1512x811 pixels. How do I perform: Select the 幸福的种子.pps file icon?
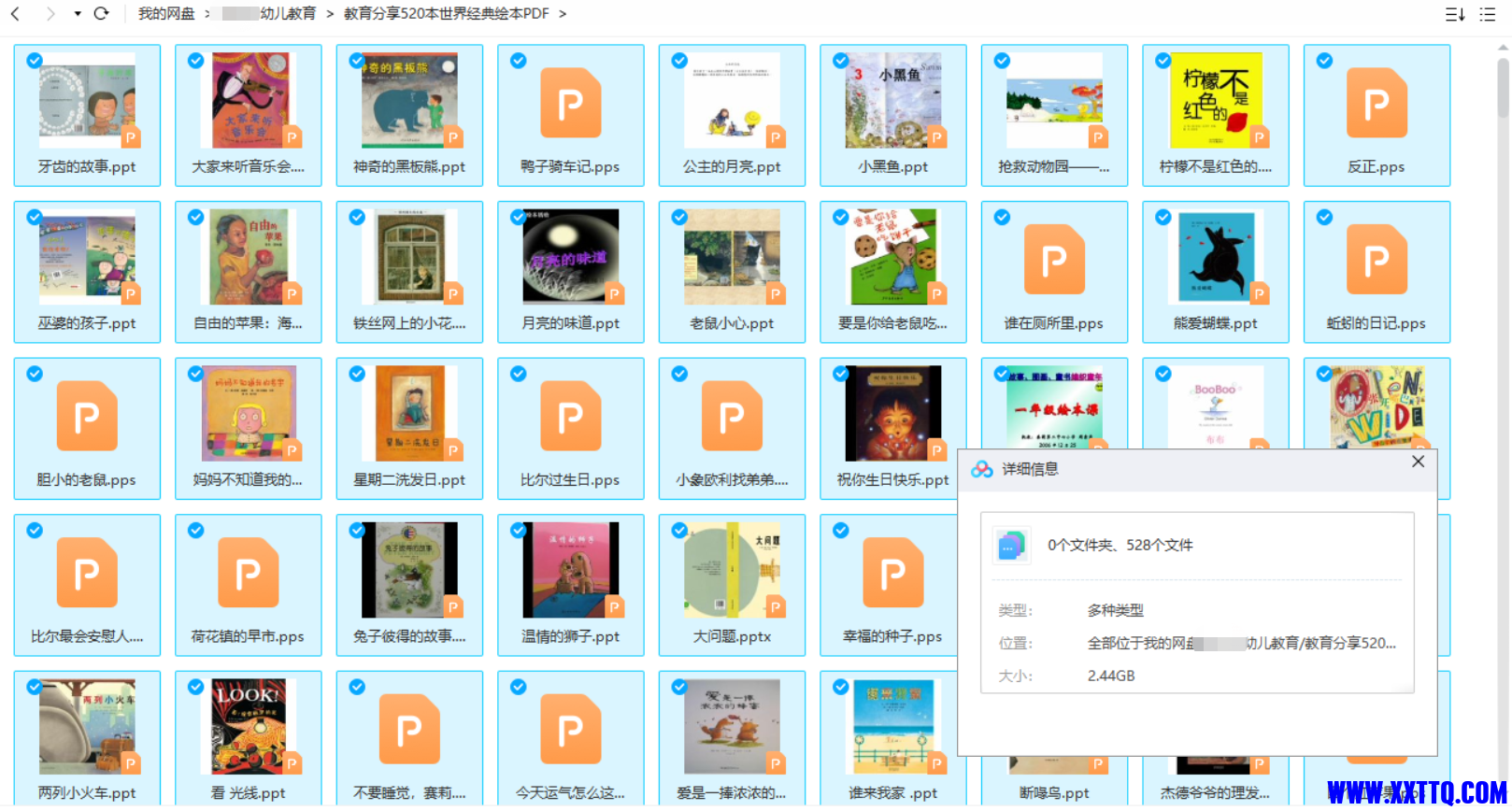(893, 572)
